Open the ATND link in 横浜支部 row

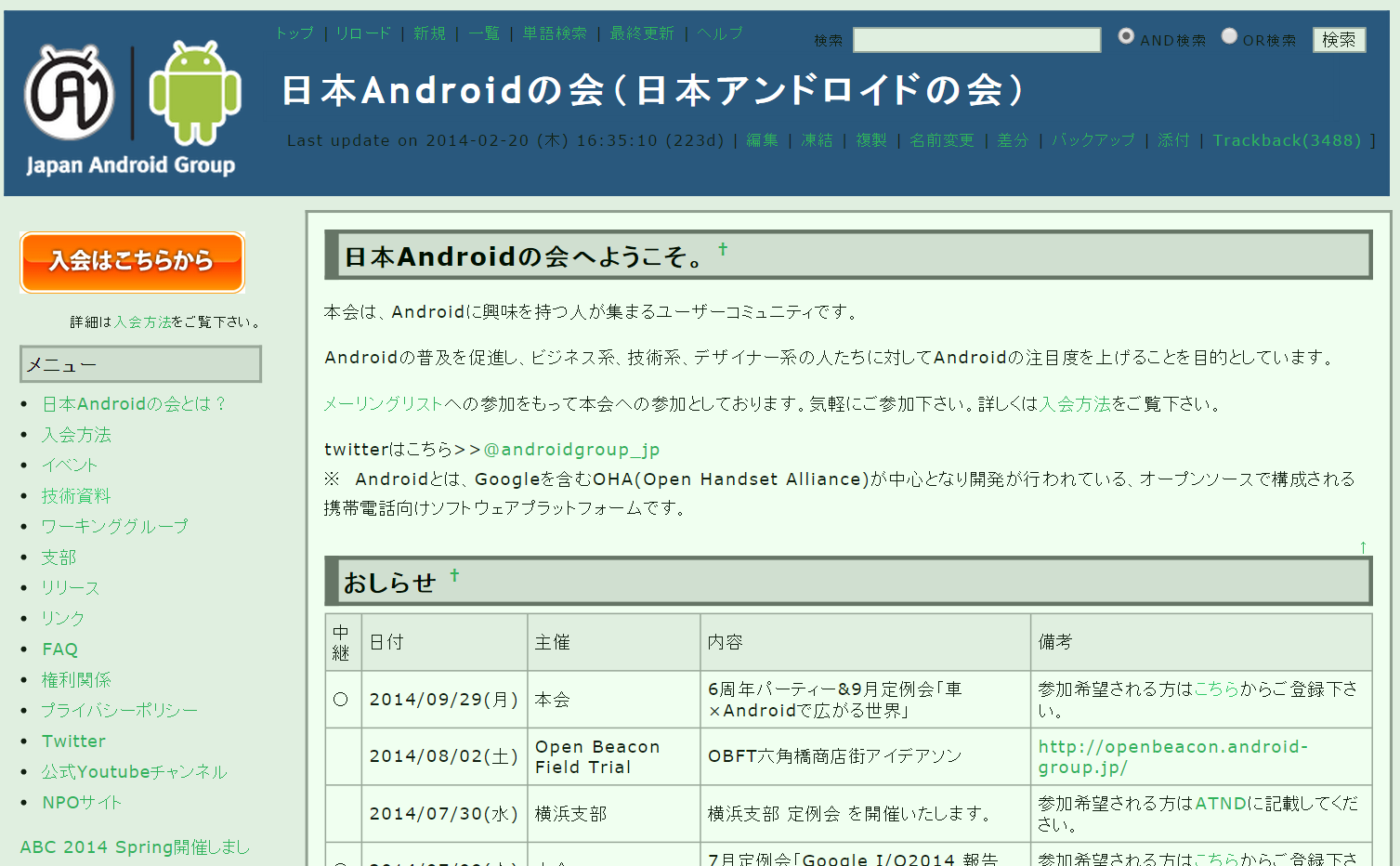pyautogui.click(x=1221, y=804)
